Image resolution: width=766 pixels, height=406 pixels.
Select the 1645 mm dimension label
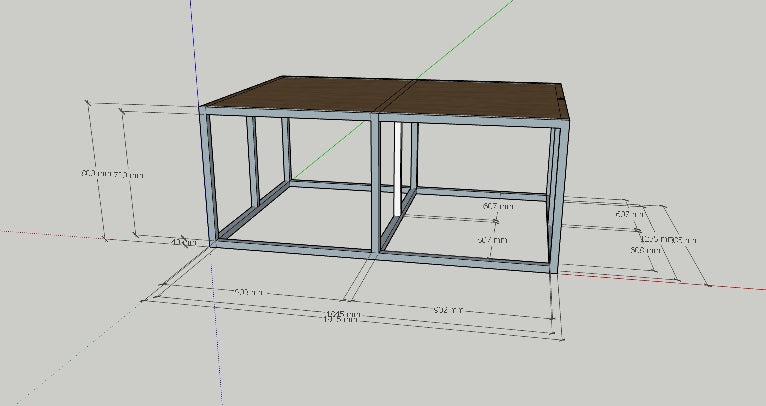coord(343,314)
